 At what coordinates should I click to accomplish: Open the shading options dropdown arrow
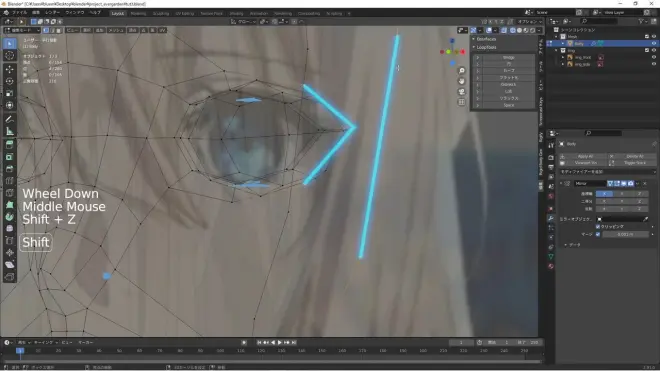[539, 30]
